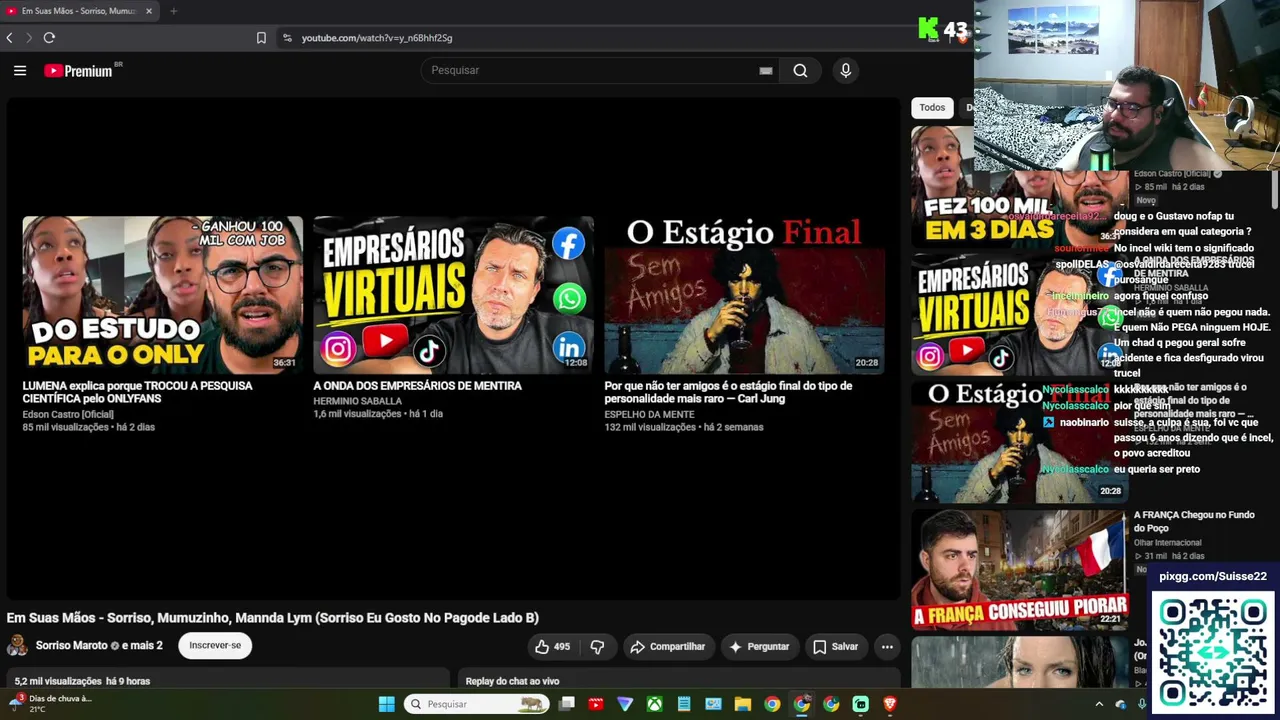Open a new browser tab
Screen dimensions: 1280x720
[173, 11]
